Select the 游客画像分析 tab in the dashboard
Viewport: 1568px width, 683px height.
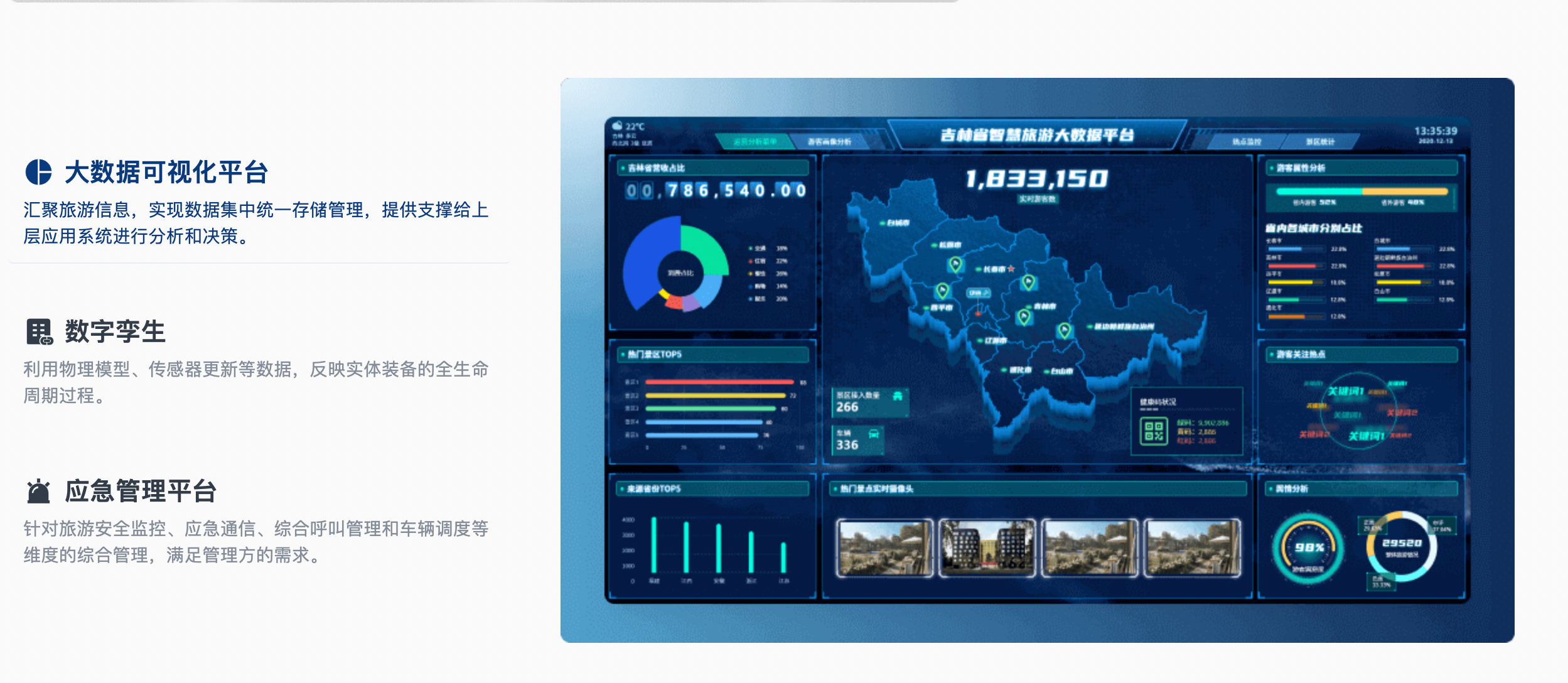pos(829,141)
